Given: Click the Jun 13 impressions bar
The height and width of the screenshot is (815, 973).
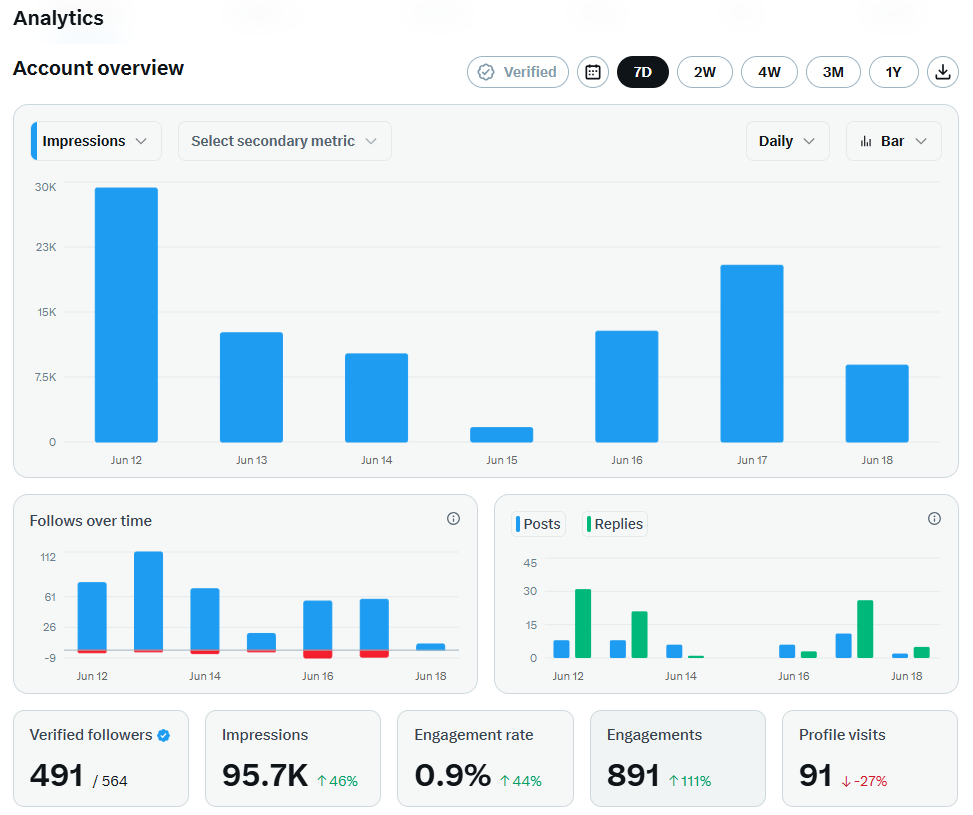Looking at the screenshot, I should coord(251,387).
